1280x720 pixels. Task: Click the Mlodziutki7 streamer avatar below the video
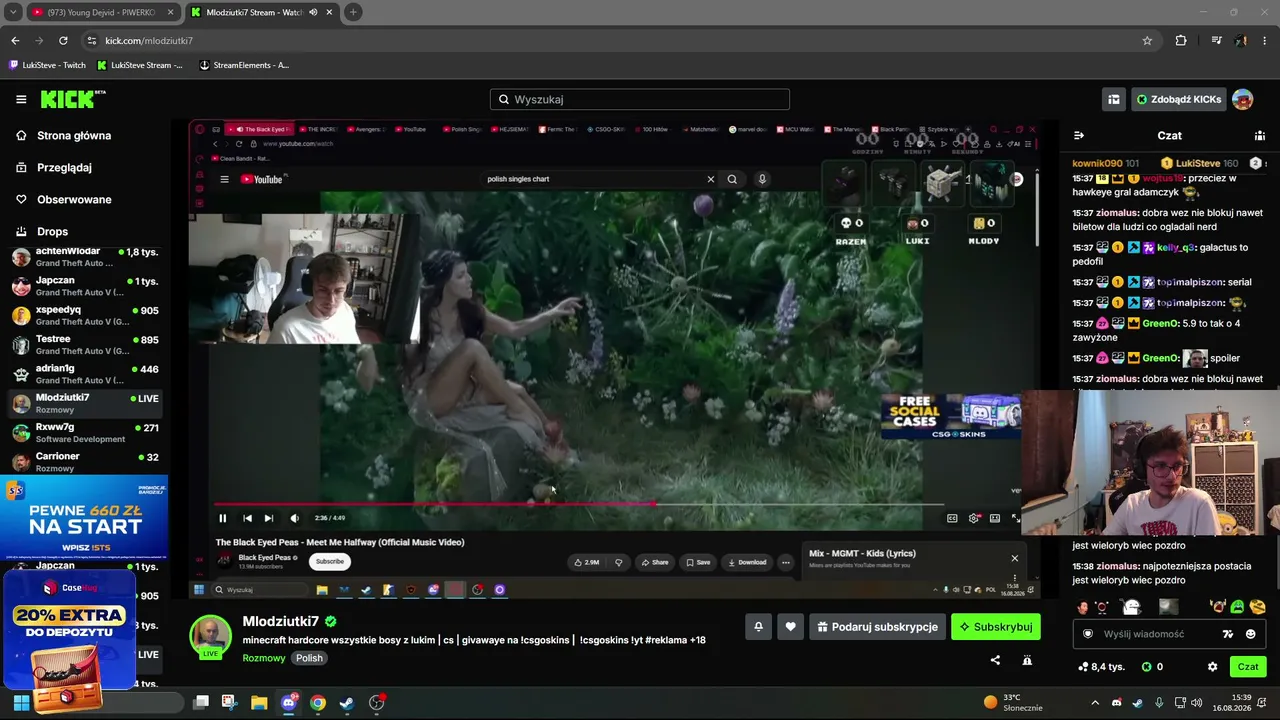pos(211,636)
